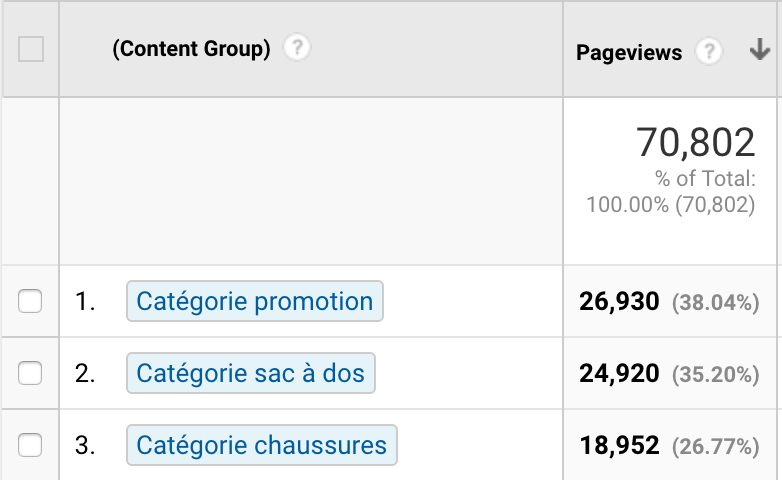
Task: Click the % of Total summary text
Action: click(705, 179)
